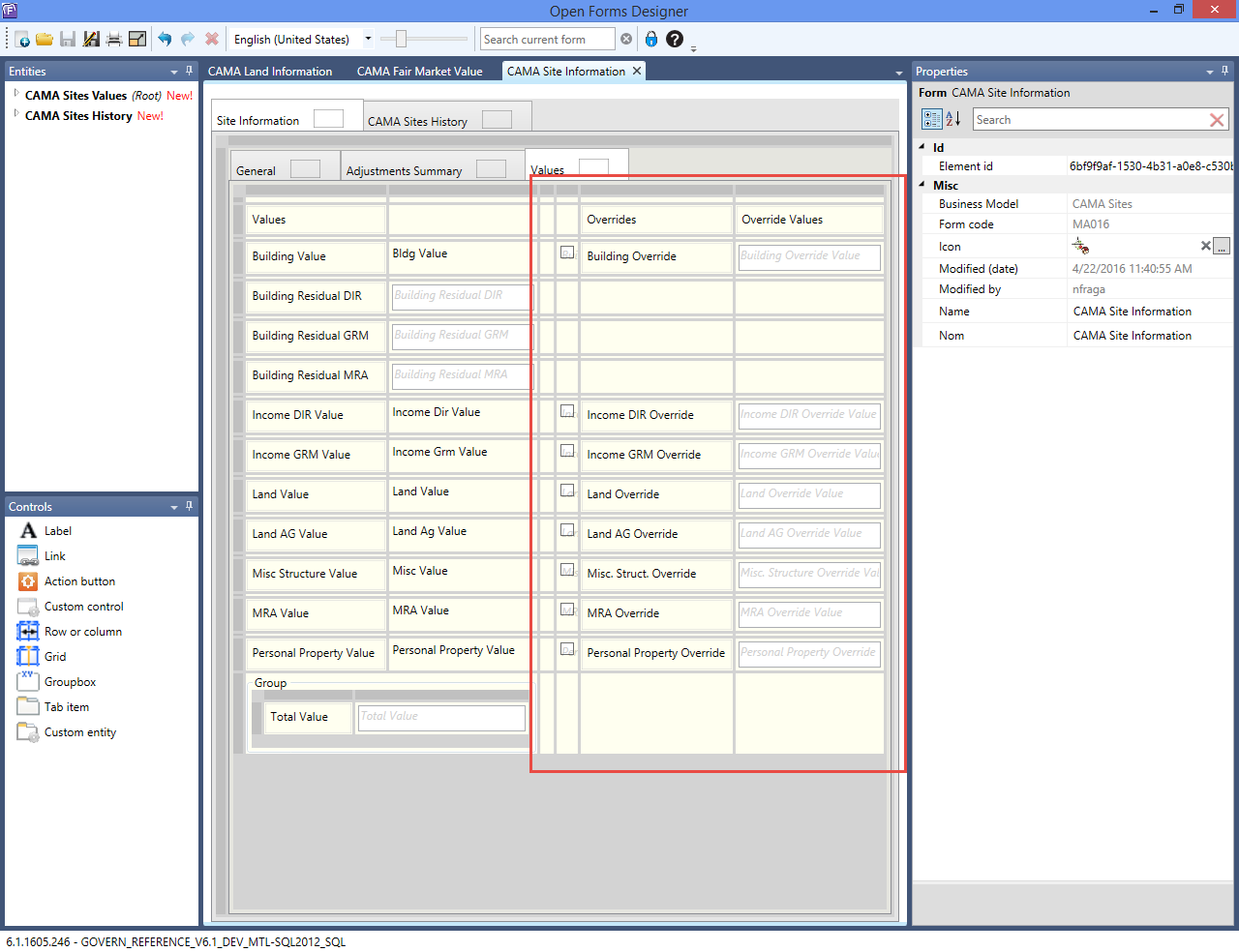Click the blue padlock icon

[x=651, y=40]
